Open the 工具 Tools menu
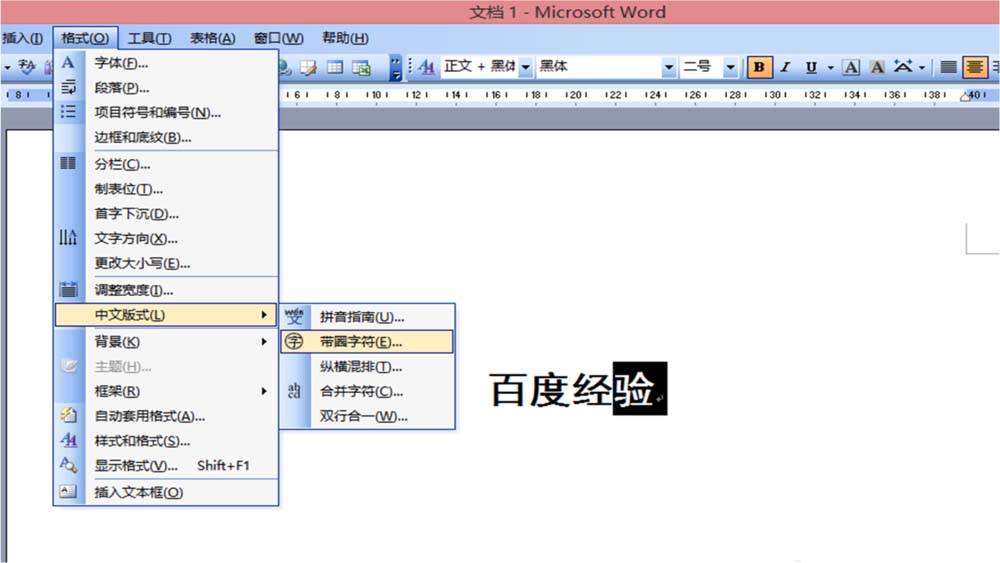The width and height of the screenshot is (1000, 563). [x=149, y=38]
